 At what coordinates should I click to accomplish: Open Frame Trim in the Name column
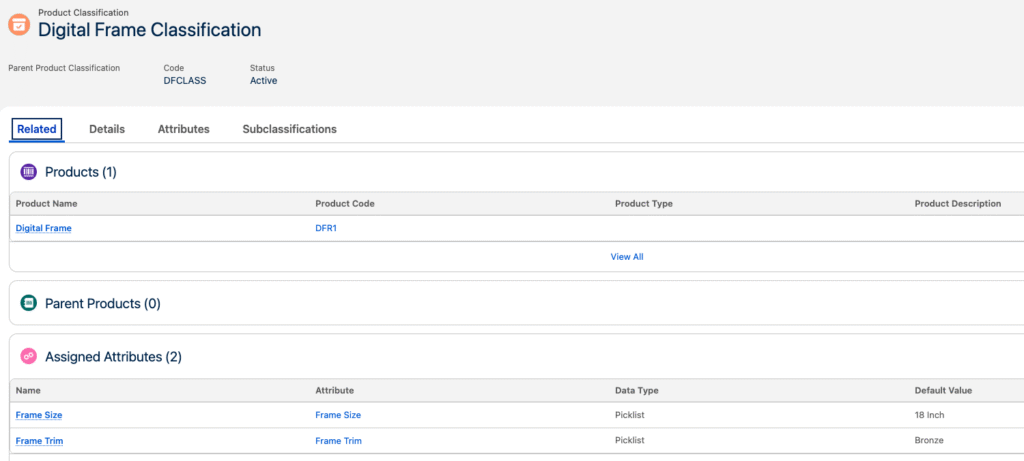tap(39, 441)
